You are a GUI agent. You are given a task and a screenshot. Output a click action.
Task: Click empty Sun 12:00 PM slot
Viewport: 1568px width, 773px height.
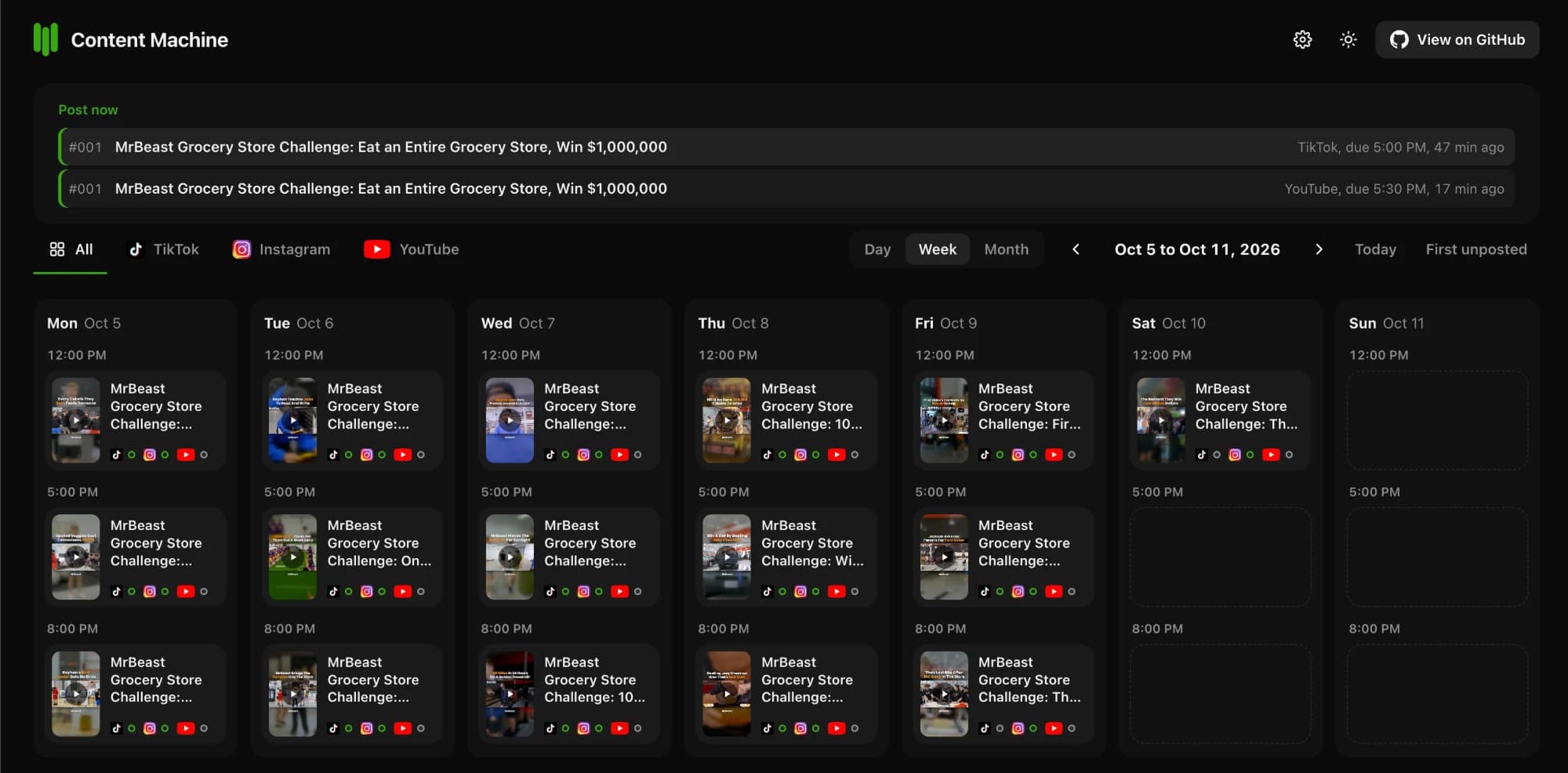(x=1437, y=420)
